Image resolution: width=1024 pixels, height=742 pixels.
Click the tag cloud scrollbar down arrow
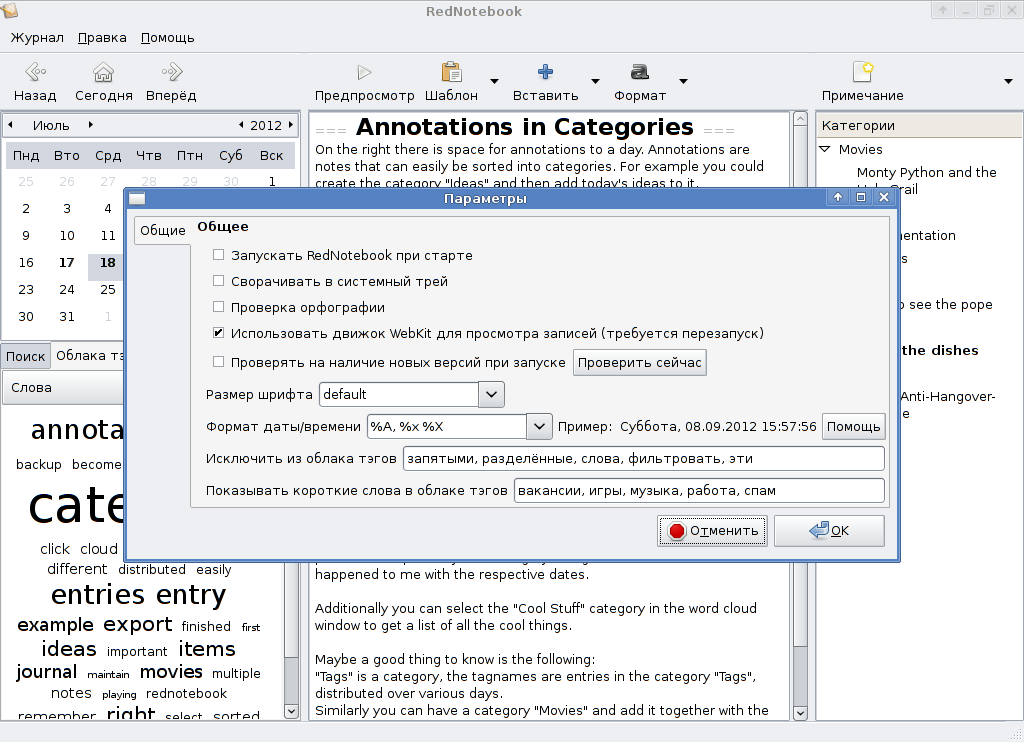291,711
